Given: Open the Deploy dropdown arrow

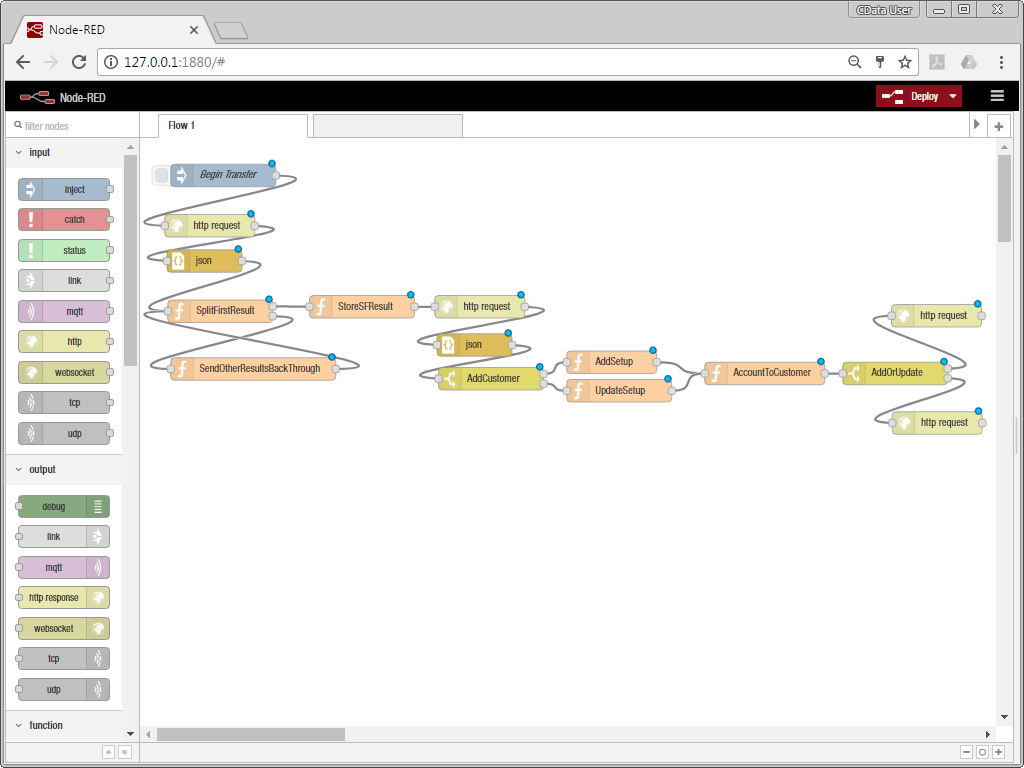Looking at the screenshot, I should point(953,96).
